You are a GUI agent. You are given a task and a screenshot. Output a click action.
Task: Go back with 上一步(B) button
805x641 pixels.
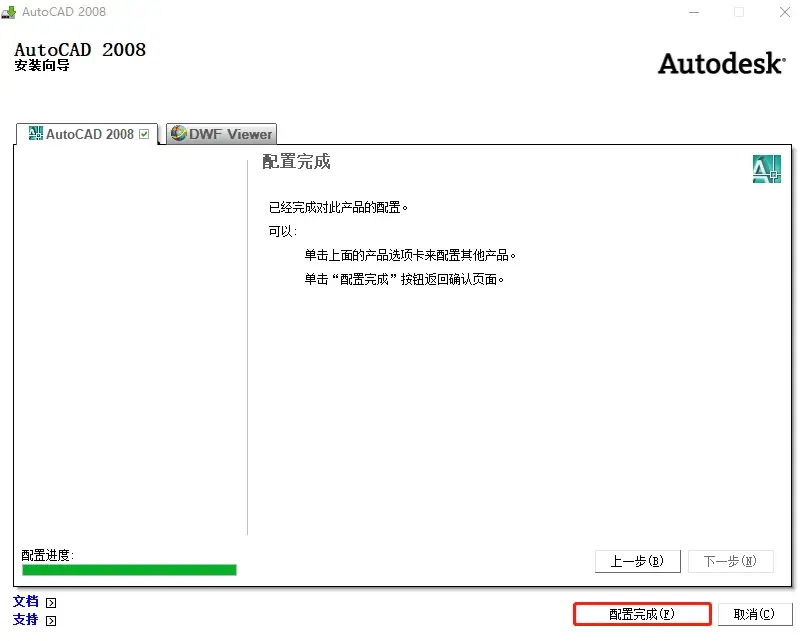pos(638,561)
